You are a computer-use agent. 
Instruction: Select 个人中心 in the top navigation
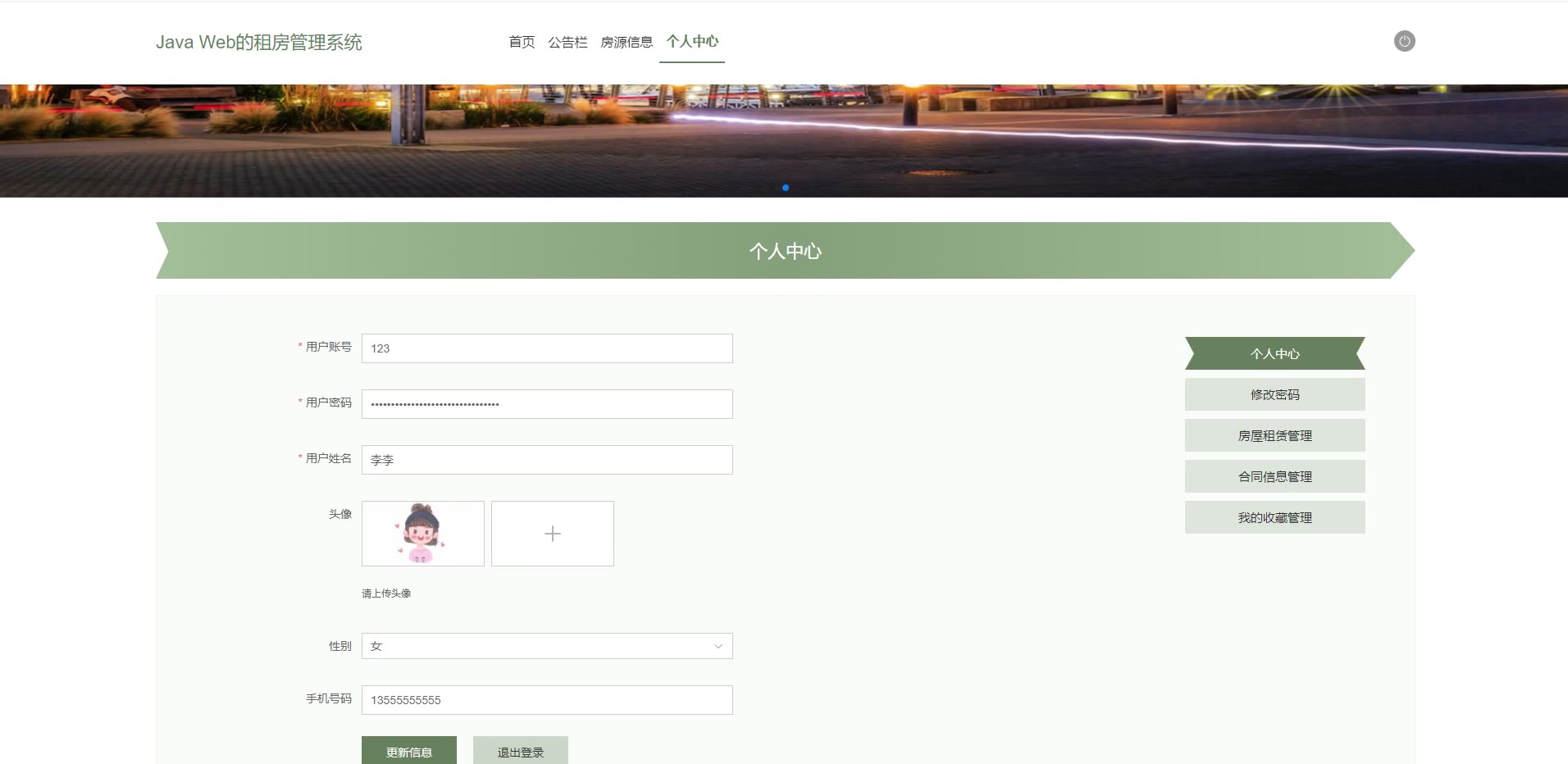pyautogui.click(x=692, y=41)
